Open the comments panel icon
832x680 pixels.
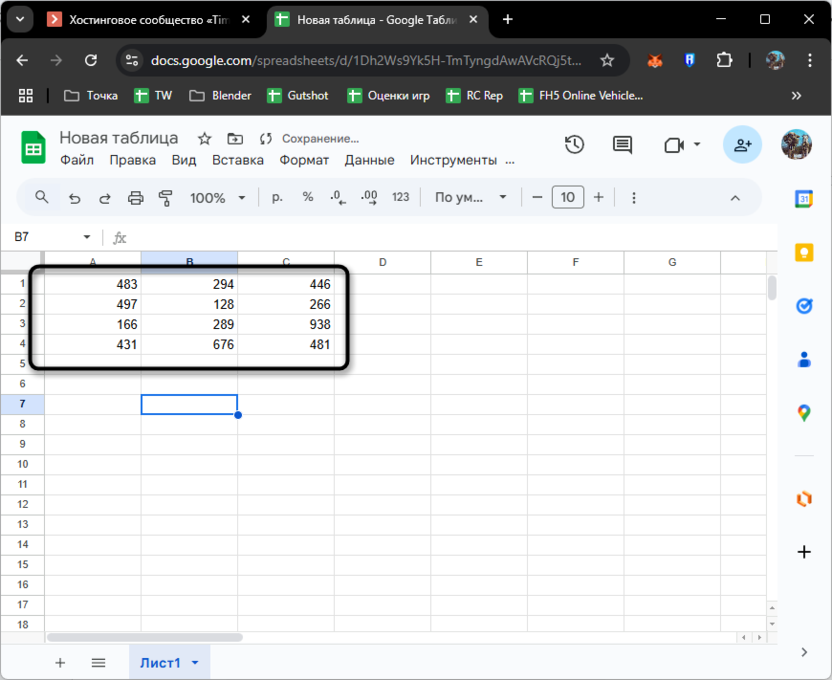[621, 144]
